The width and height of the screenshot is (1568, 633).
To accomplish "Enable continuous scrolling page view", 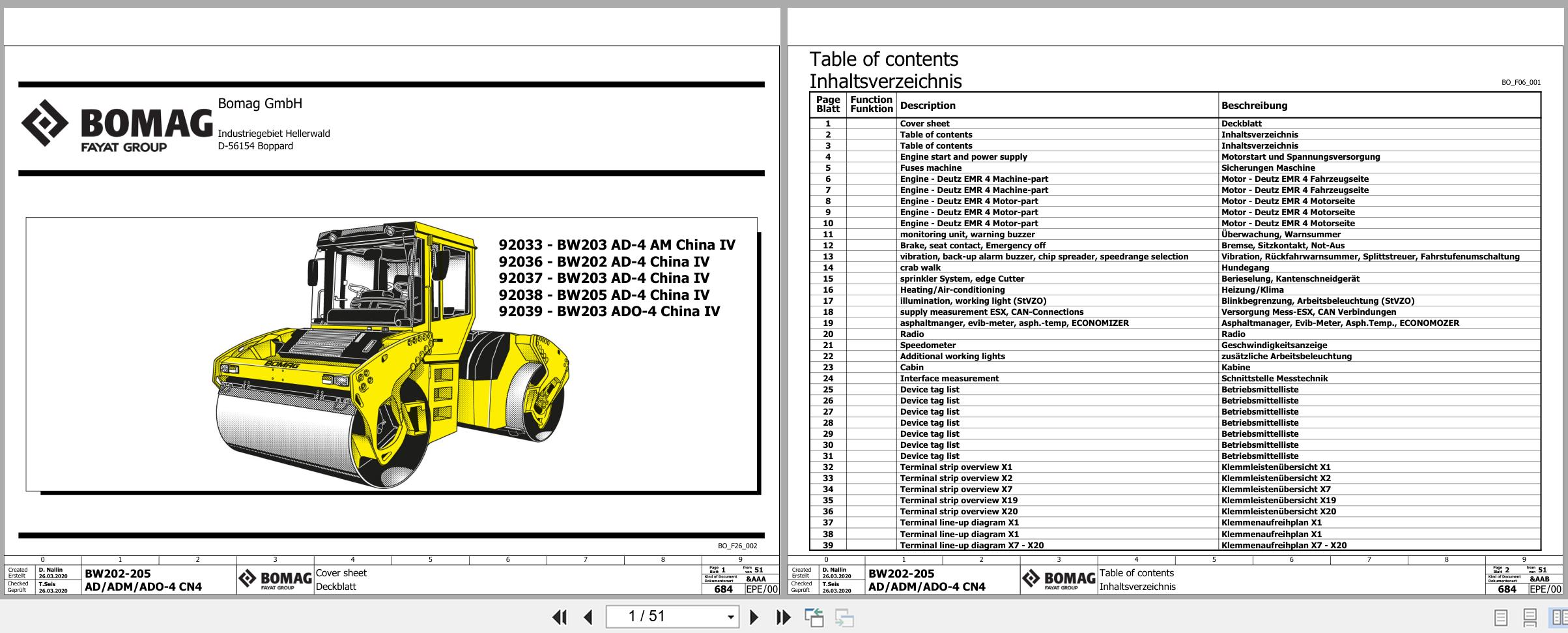I will click(x=1530, y=617).
